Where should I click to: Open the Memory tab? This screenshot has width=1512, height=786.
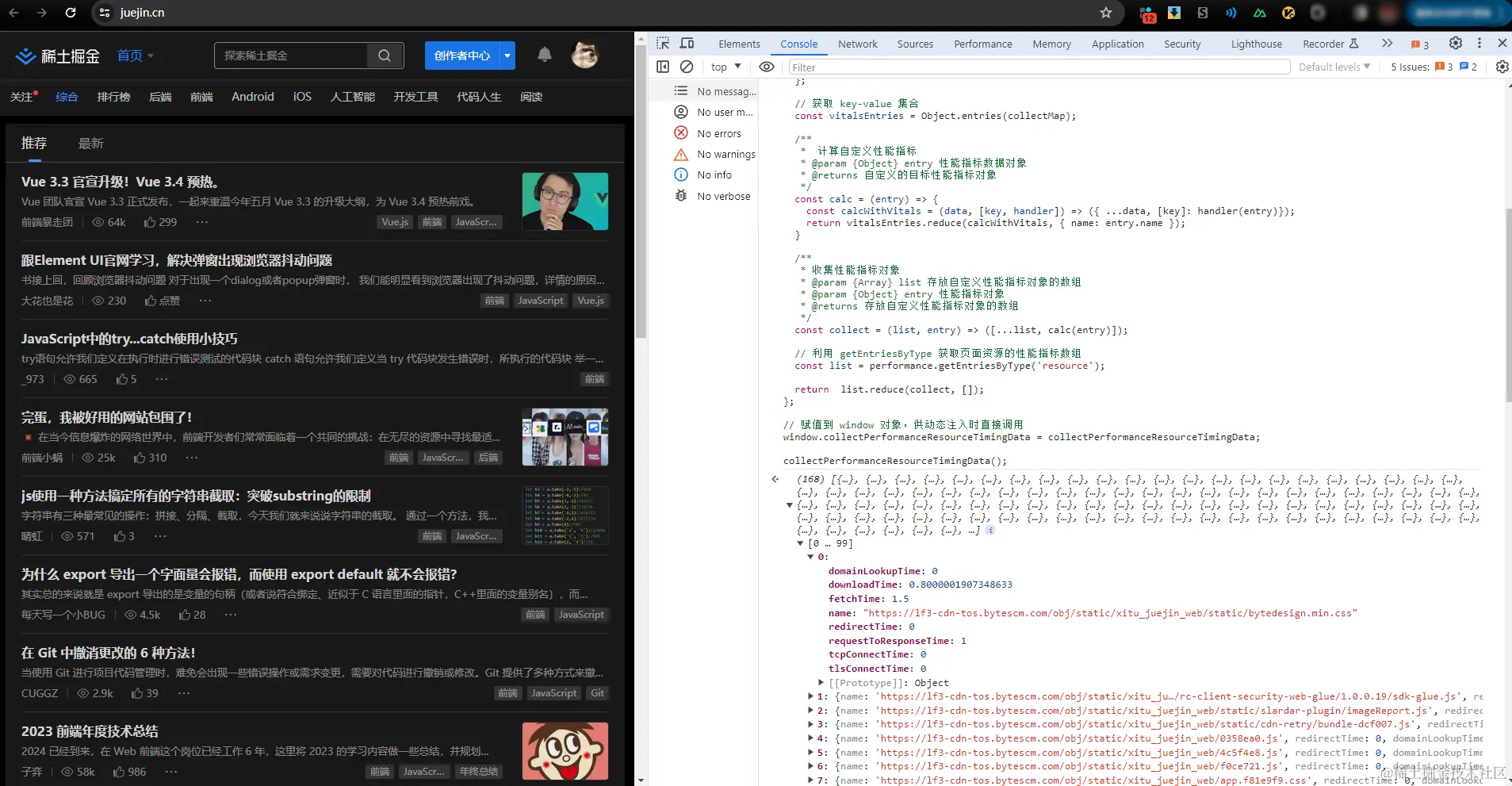(1051, 44)
